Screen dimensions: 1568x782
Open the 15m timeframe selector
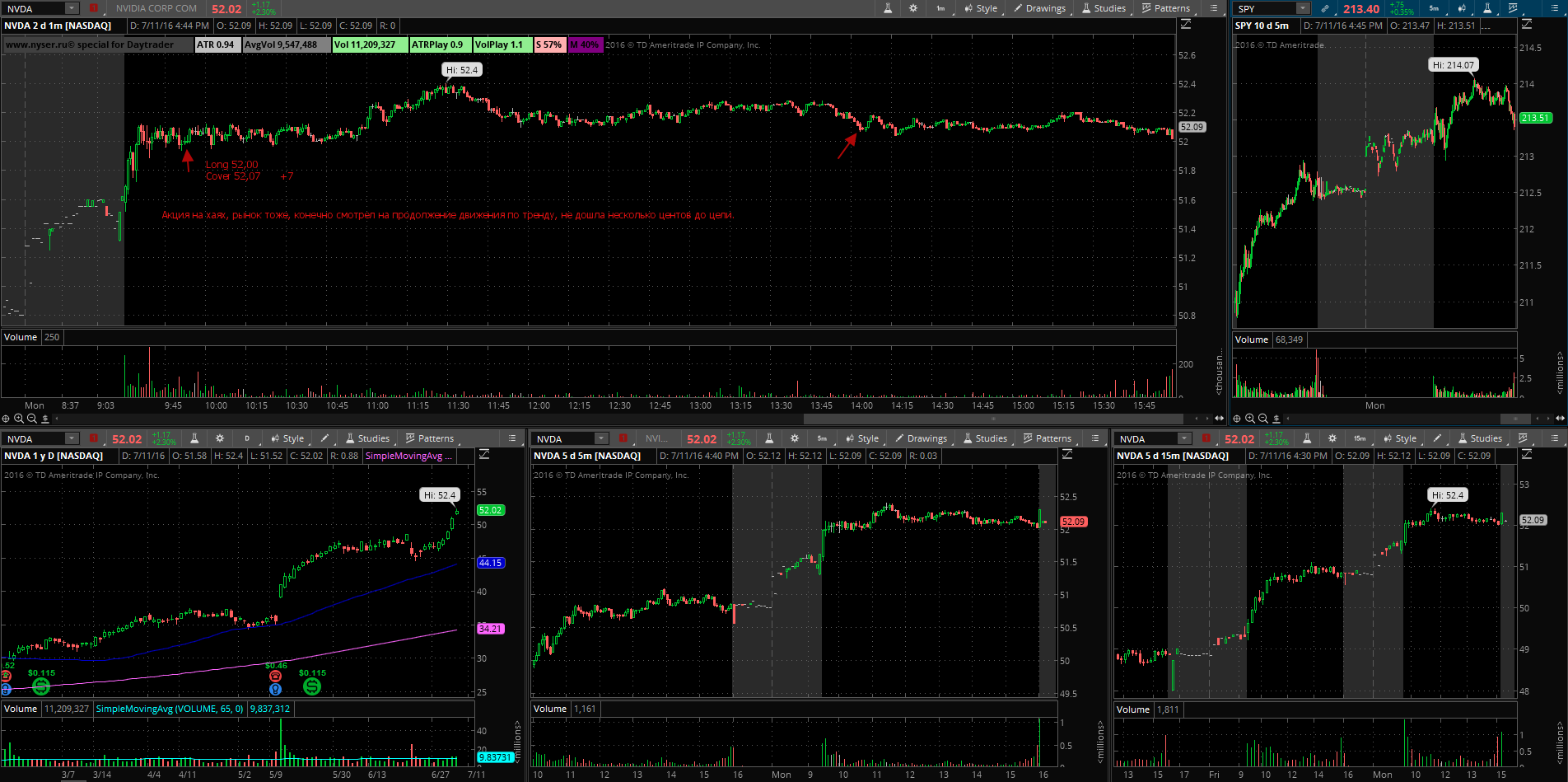pyautogui.click(x=1360, y=438)
